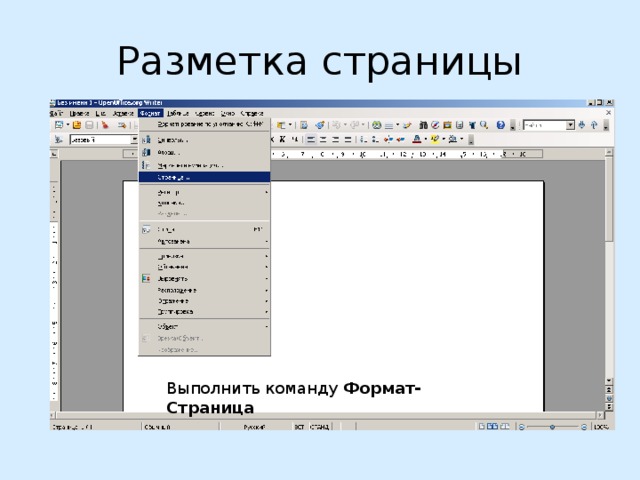The image size is (640, 480).
Task: Open the dropdown arrow next to New document
Action: [x=68, y=125]
